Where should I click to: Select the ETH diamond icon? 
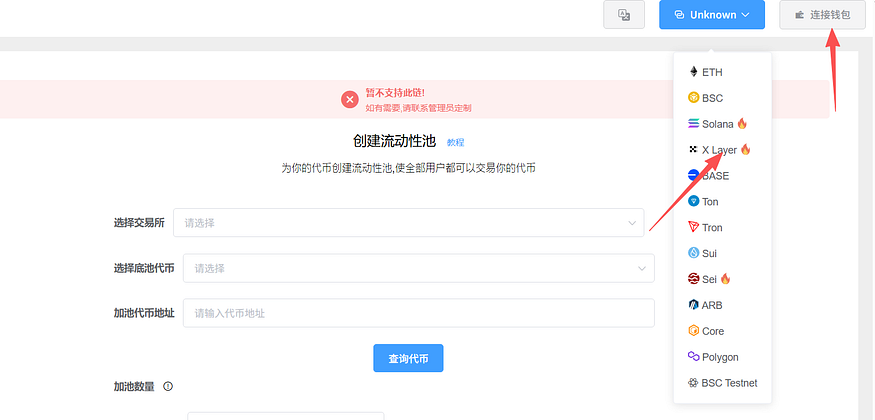pos(694,72)
